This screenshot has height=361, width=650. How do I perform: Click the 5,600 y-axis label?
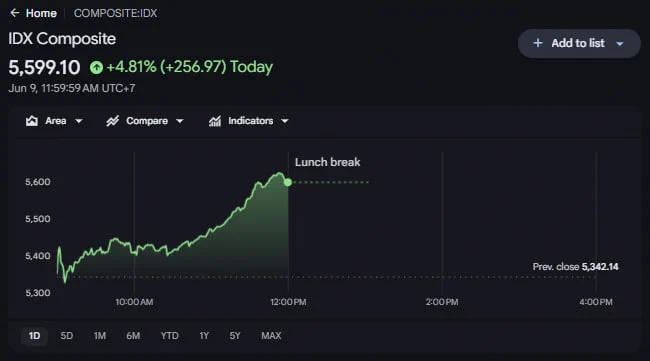pyautogui.click(x=38, y=182)
